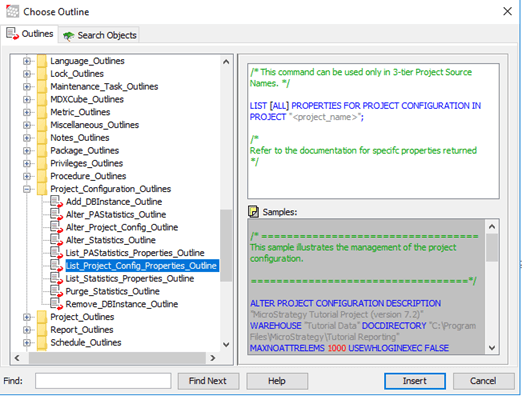Click the Language_Outlines folder icon
The width and height of the screenshot is (522, 396).
tap(42, 61)
